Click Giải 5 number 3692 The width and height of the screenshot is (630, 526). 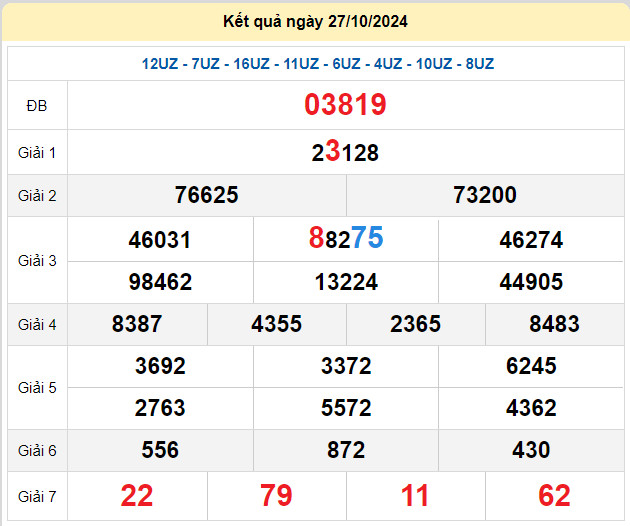[160, 366]
